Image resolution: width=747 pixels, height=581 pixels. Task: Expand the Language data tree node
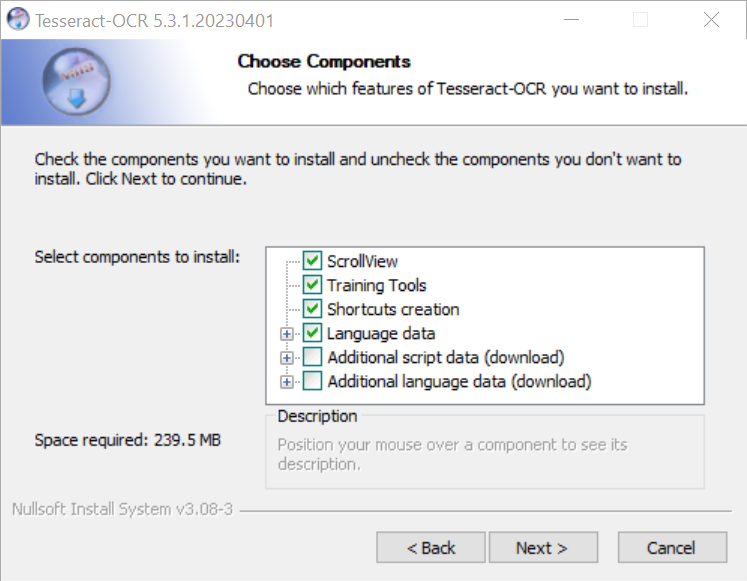click(x=287, y=334)
